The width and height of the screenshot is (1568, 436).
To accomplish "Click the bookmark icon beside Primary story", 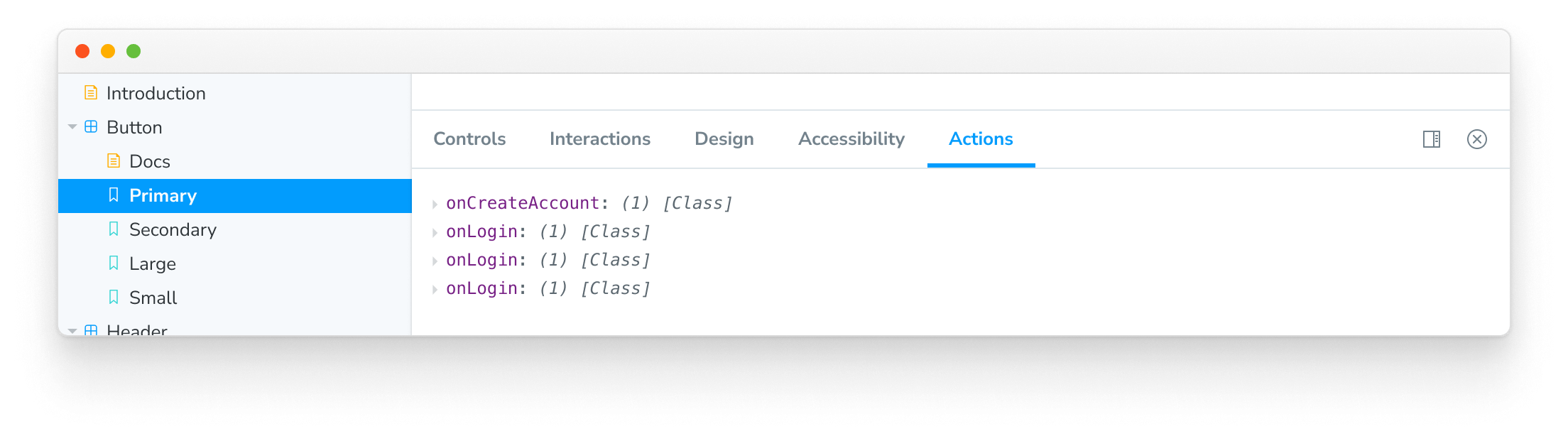I will pyautogui.click(x=114, y=195).
